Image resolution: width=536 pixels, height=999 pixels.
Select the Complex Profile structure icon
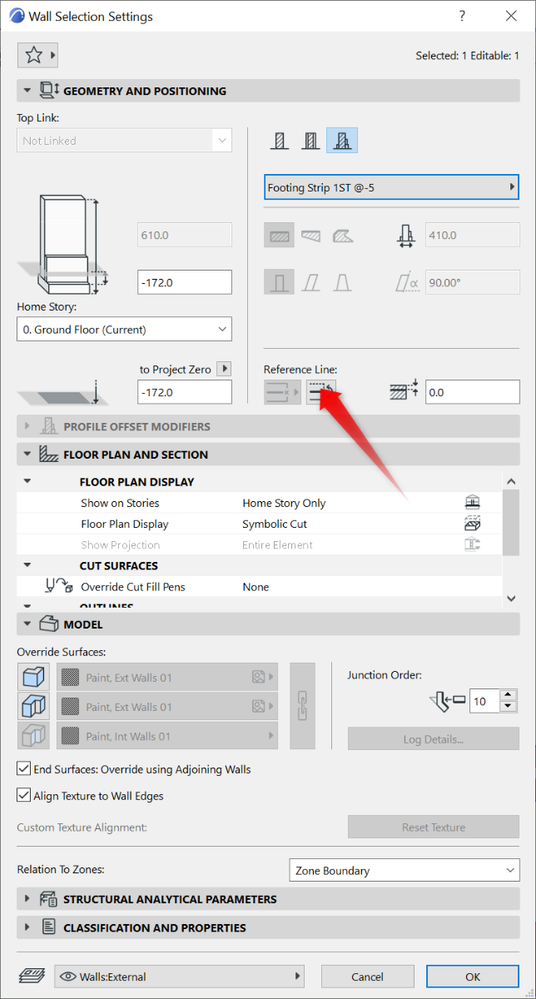pyautogui.click(x=342, y=140)
